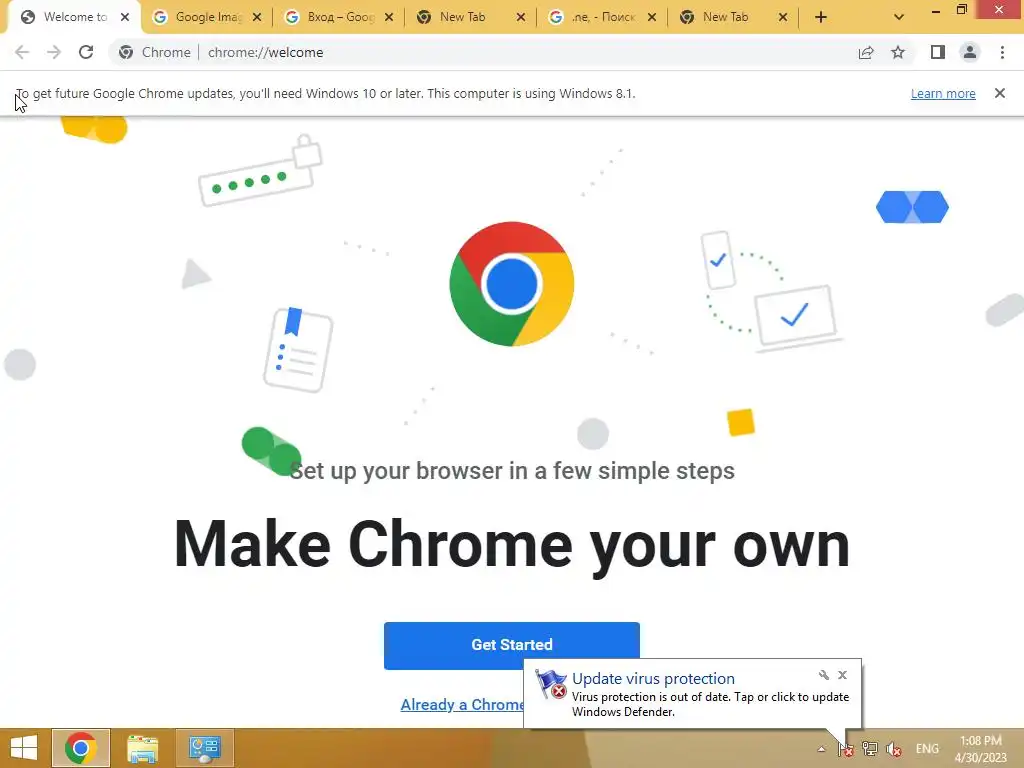The image size is (1024, 768).
Task: Click the muted volume tray icon
Action: point(894,749)
